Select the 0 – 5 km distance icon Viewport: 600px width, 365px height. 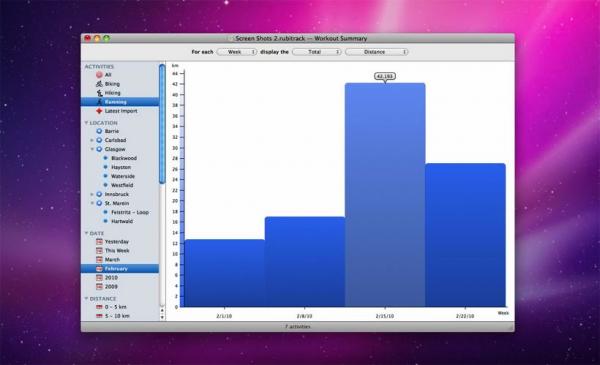click(99, 307)
